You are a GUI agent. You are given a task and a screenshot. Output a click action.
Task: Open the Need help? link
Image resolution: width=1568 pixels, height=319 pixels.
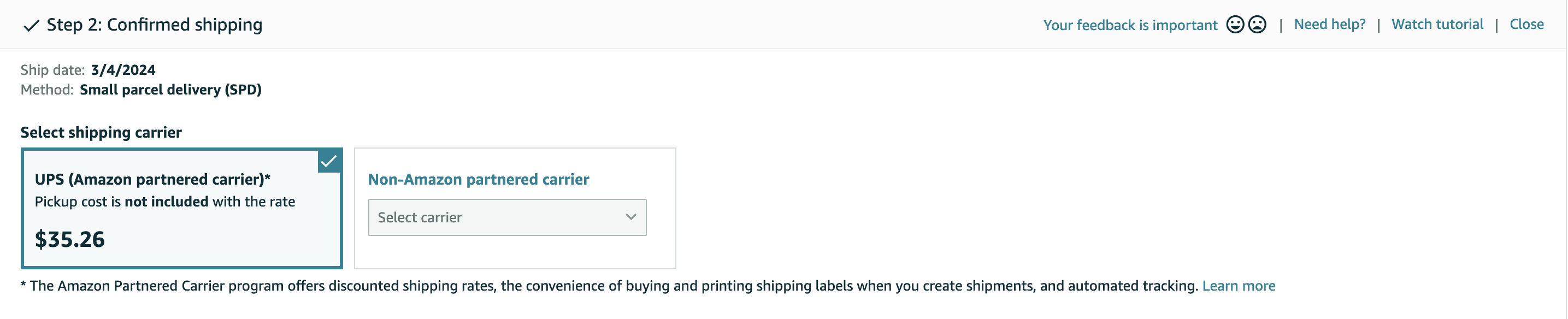[x=1329, y=25]
